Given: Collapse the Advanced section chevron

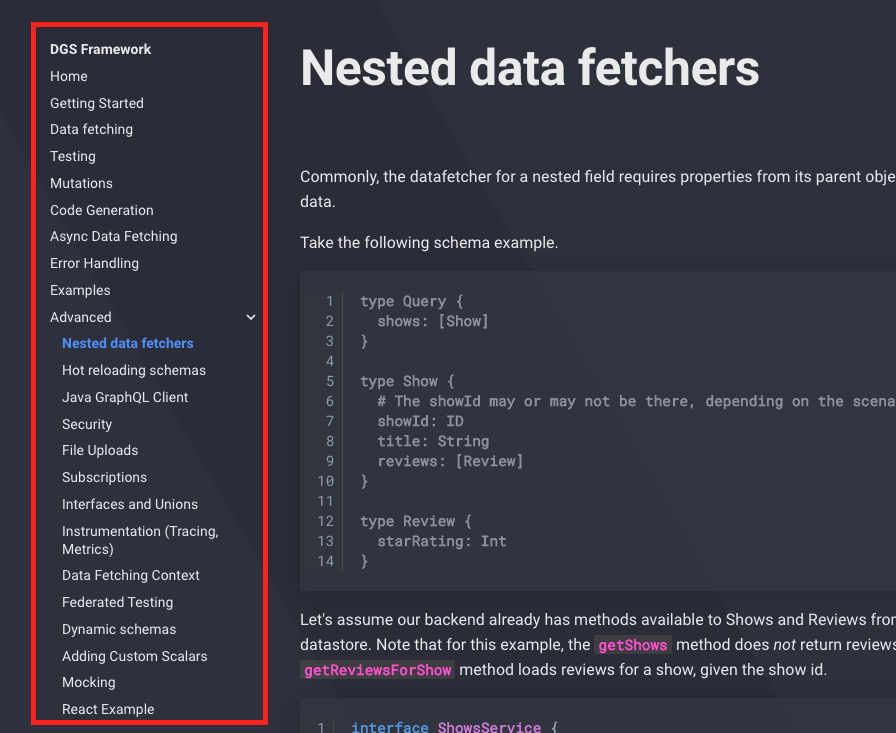Looking at the screenshot, I should [x=250, y=317].
